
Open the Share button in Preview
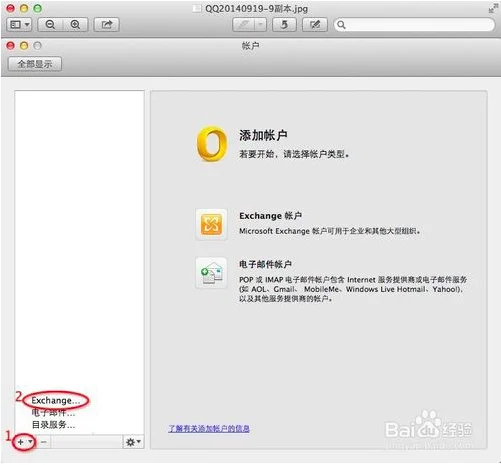(x=107, y=25)
